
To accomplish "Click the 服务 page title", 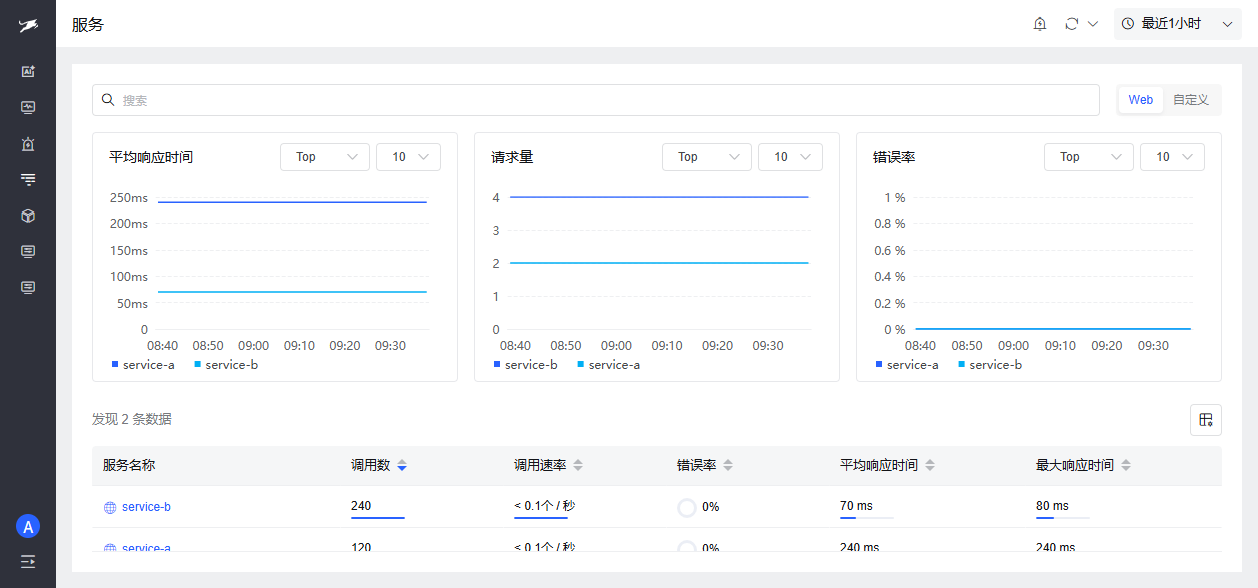I will [88, 25].
